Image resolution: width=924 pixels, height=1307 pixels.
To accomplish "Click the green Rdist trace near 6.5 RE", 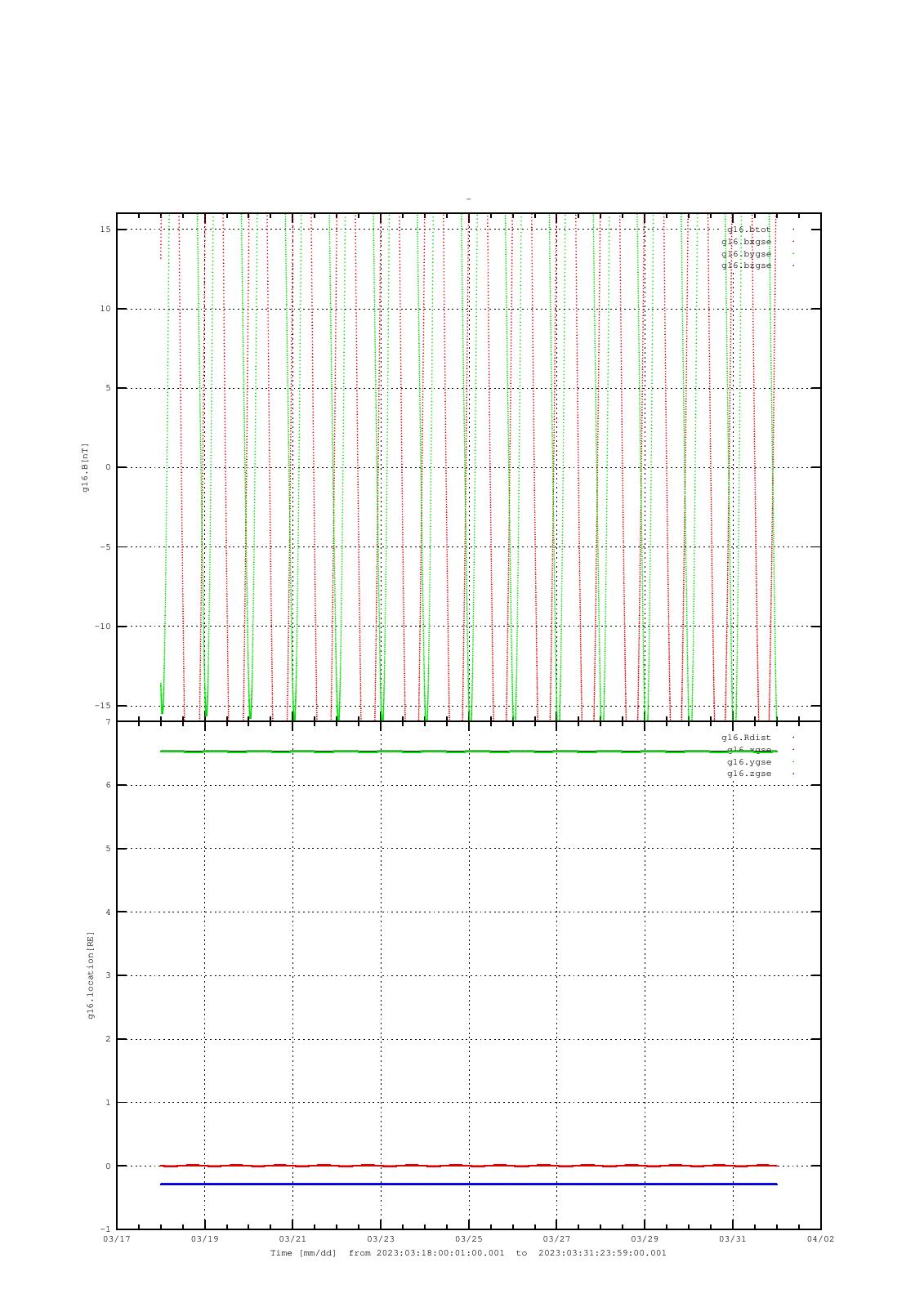I will pyautogui.click(x=469, y=752).
